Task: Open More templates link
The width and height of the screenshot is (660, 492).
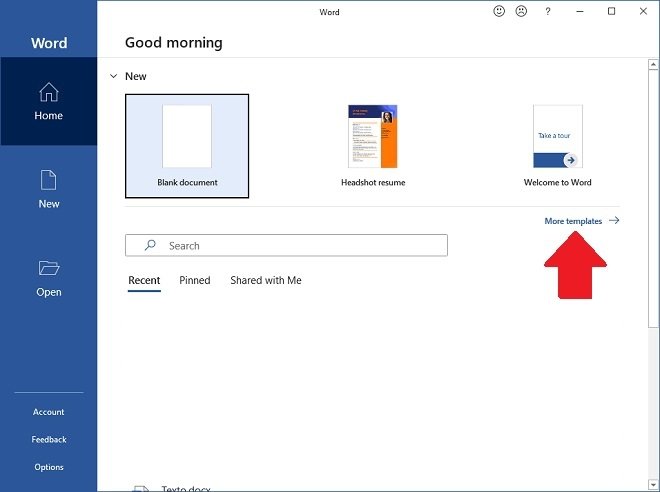Action: (x=573, y=221)
